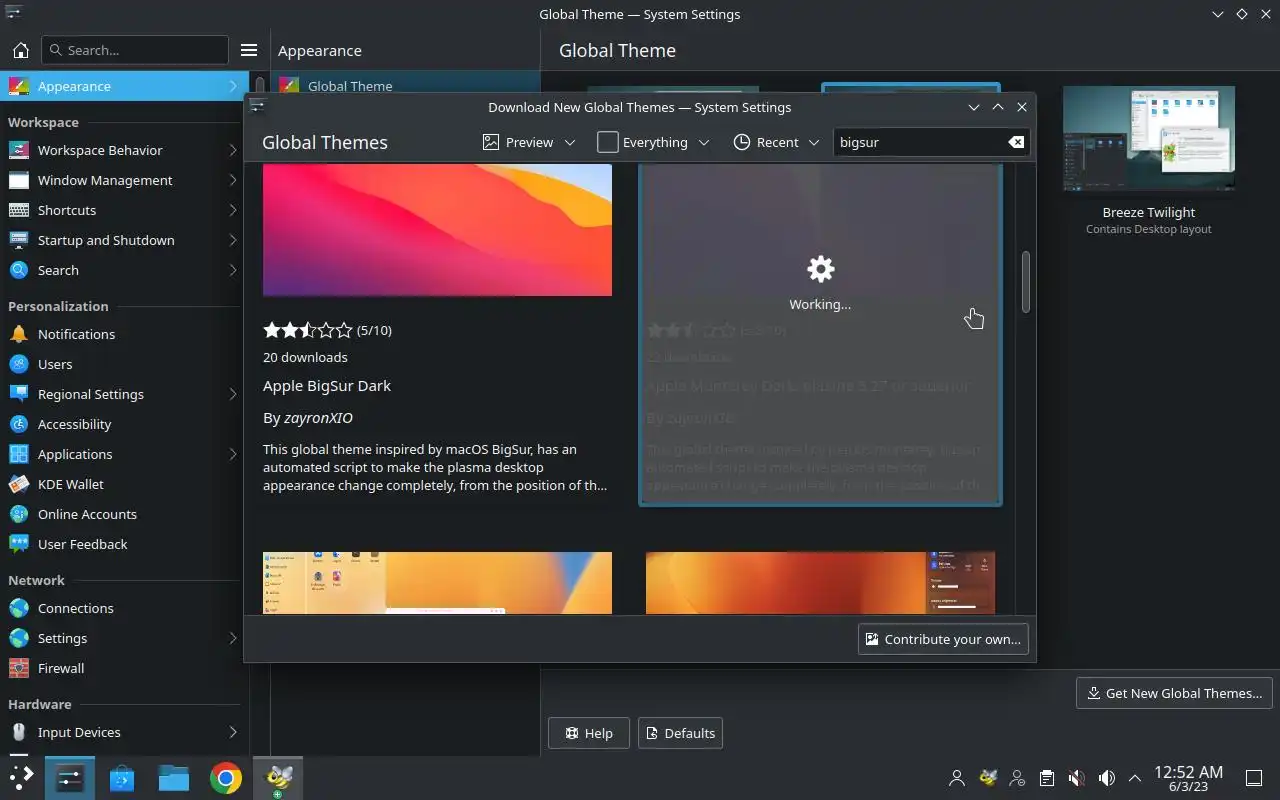This screenshot has height=800, width=1280.
Task: Click the Startup and Shutdown icon
Action: tap(19, 240)
